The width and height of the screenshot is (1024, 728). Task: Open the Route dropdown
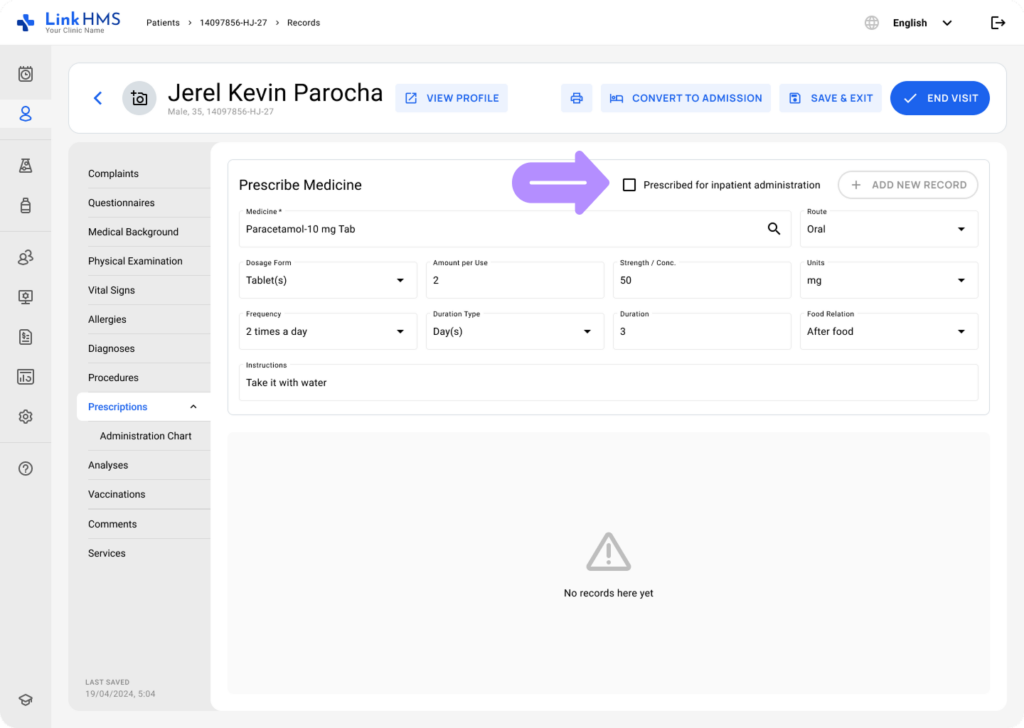pos(888,229)
